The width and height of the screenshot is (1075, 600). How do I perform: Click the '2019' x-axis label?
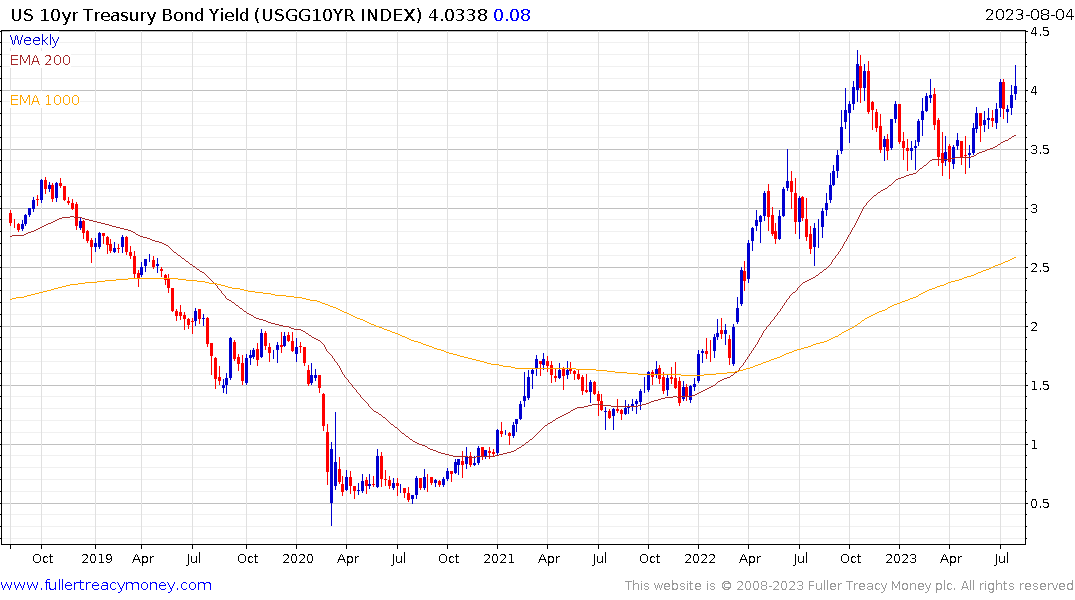coord(97,559)
